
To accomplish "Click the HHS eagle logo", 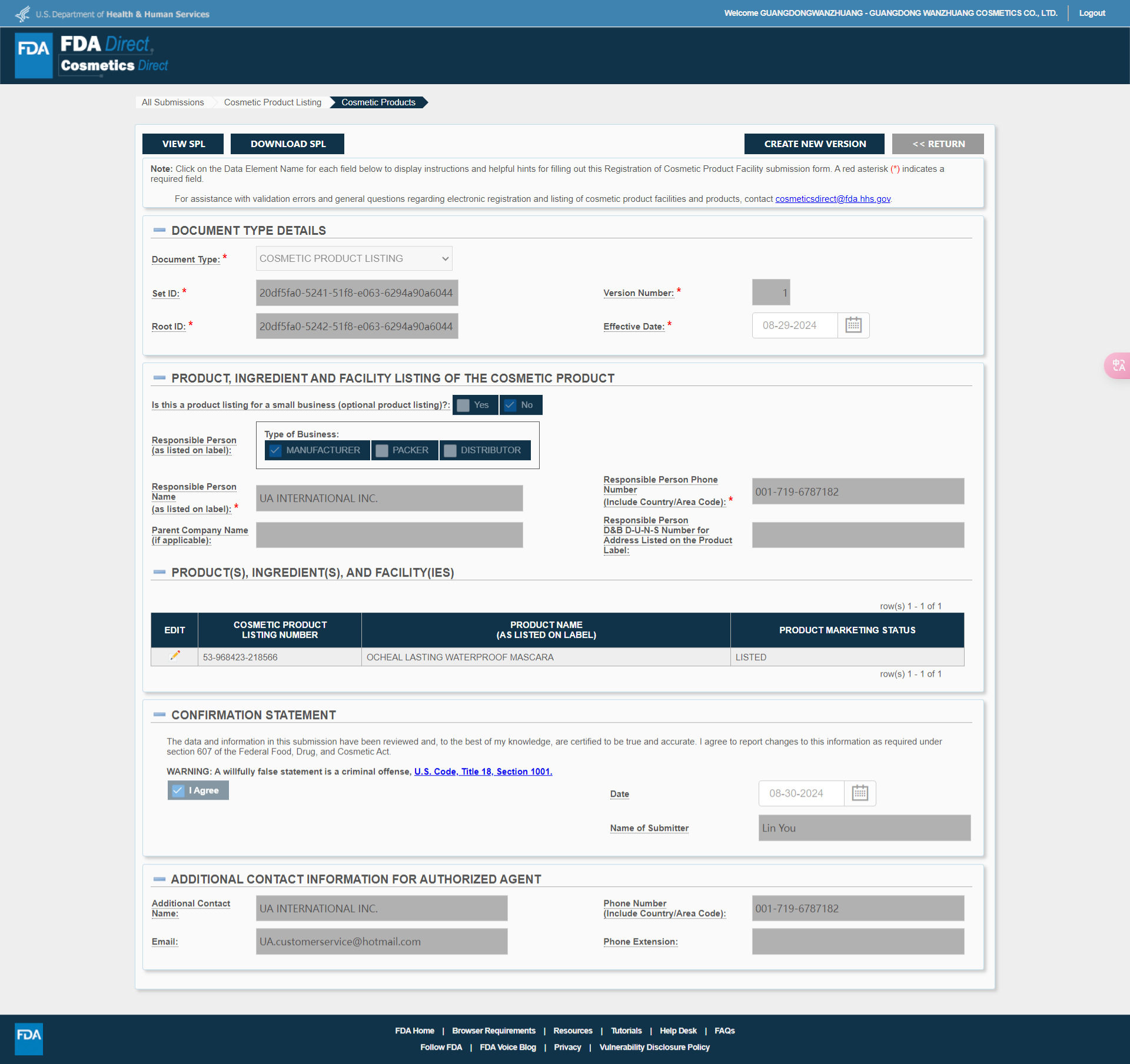I will click(22, 14).
